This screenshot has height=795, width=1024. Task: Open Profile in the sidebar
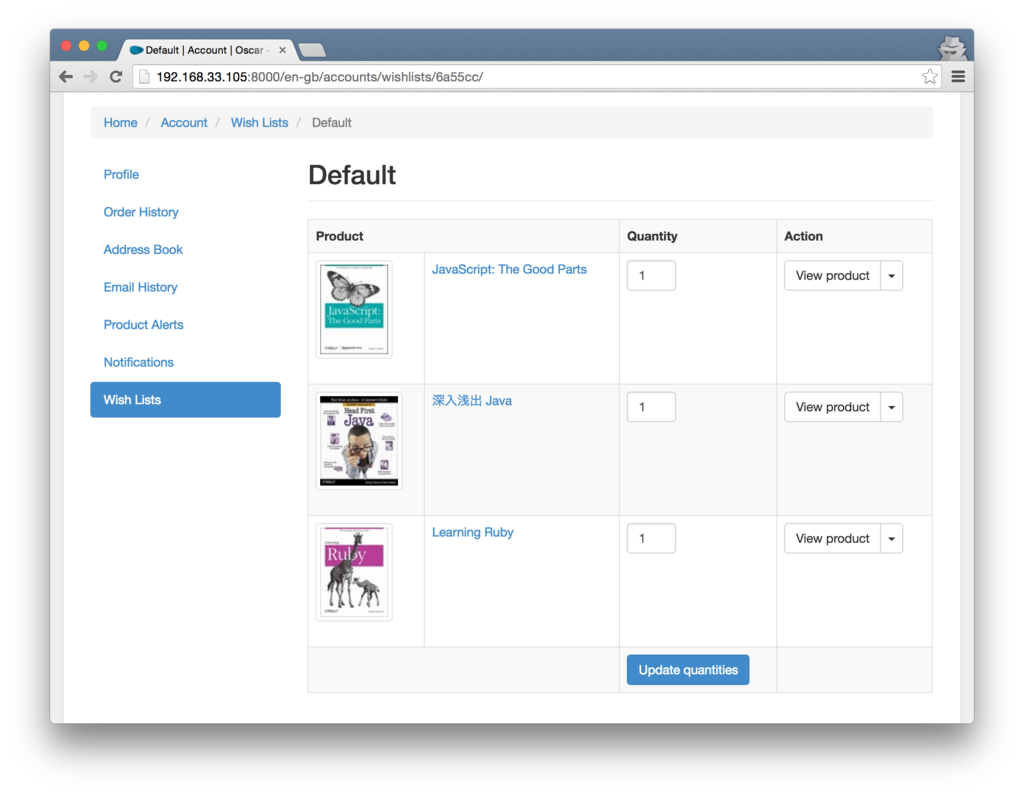121,174
